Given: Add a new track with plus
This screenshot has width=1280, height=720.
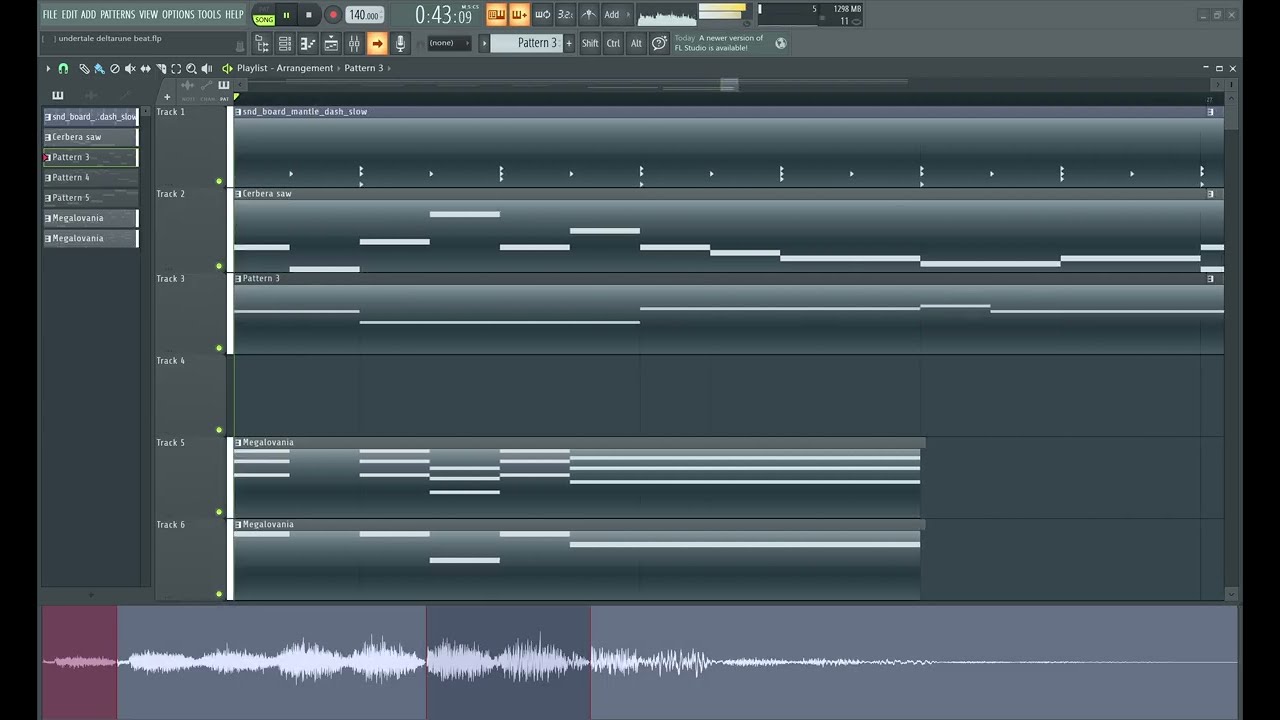Looking at the screenshot, I should pos(167,97).
